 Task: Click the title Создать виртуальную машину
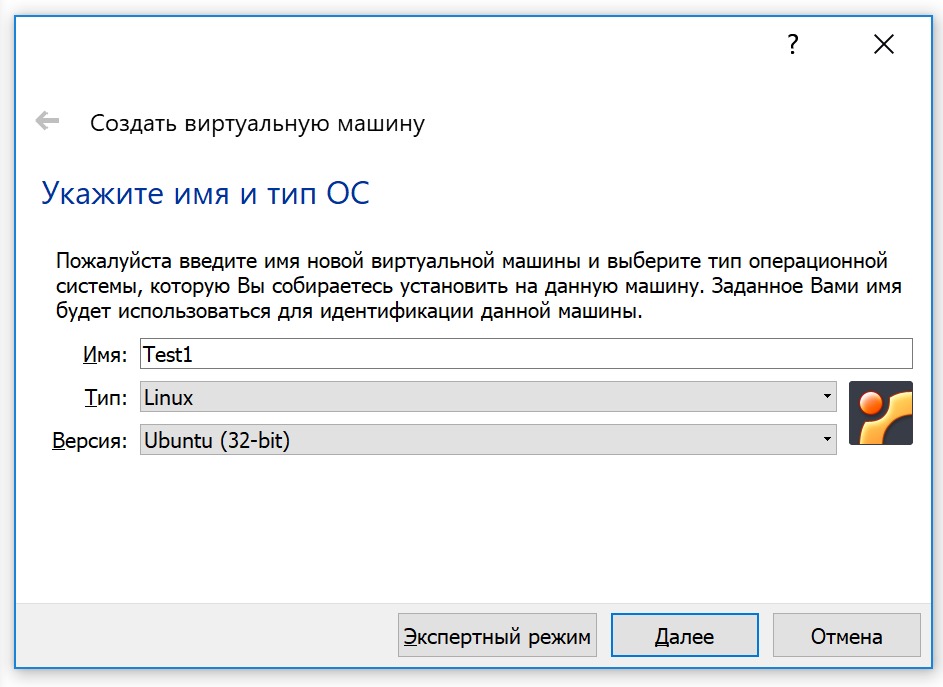(257, 123)
